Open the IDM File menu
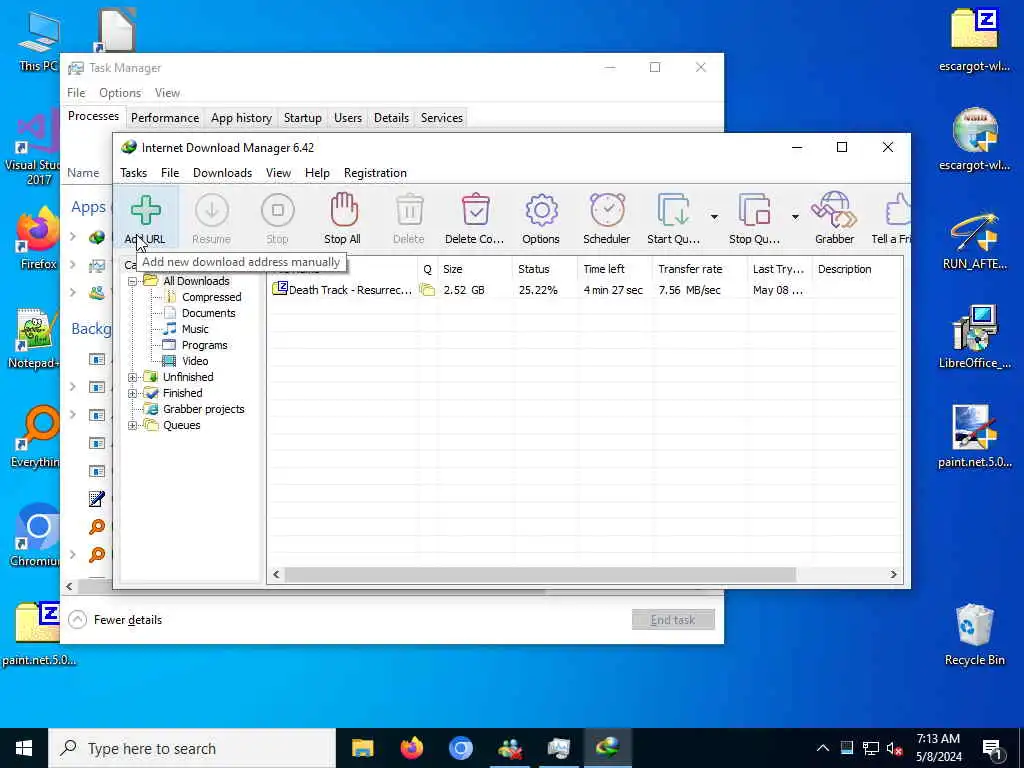The width and height of the screenshot is (1024, 768). 170,173
